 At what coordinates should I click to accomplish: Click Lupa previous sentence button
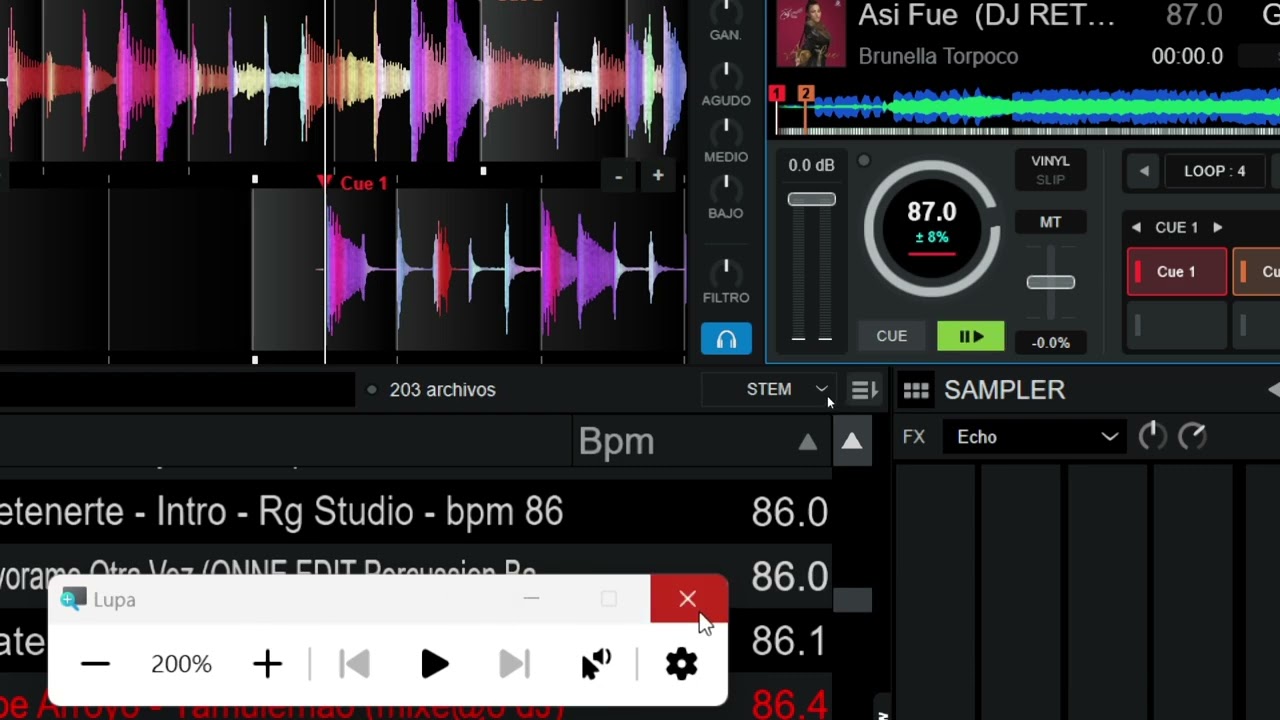click(x=354, y=664)
